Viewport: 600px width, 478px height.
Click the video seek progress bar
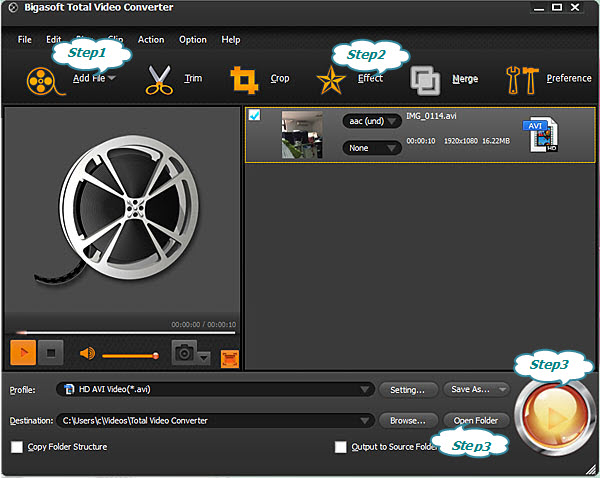[126, 333]
